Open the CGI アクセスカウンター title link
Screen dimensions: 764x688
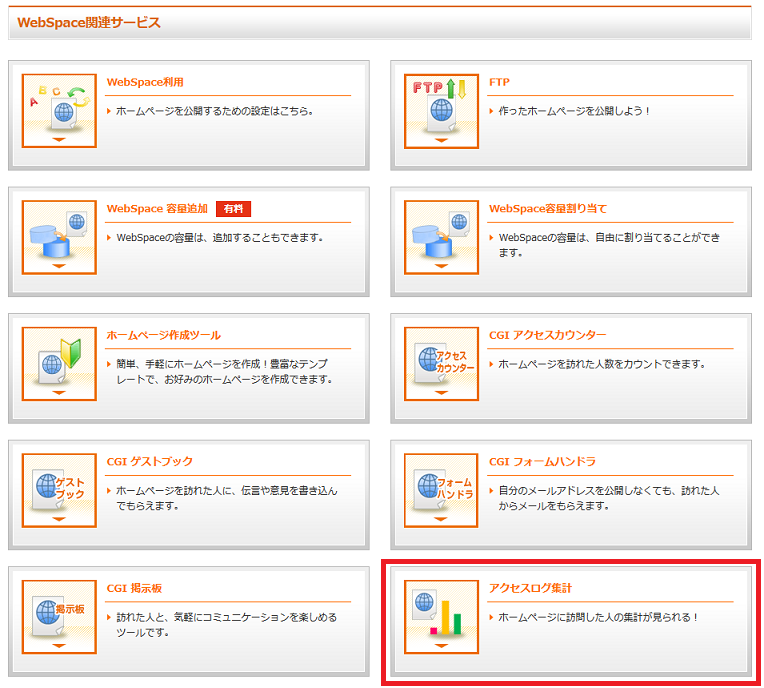click(x=548, y=335)
